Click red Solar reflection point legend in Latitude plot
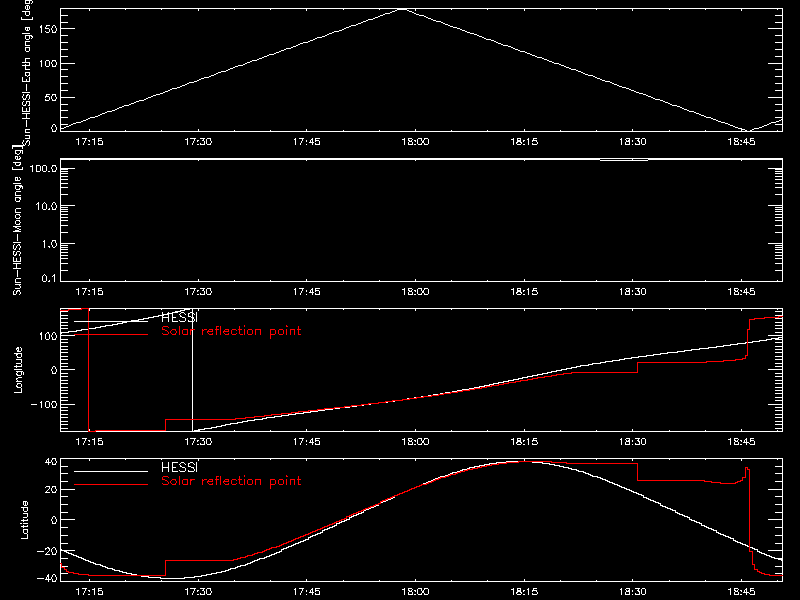Image resolution: width=800 pixels, height=600 pixels. [231, 481]
